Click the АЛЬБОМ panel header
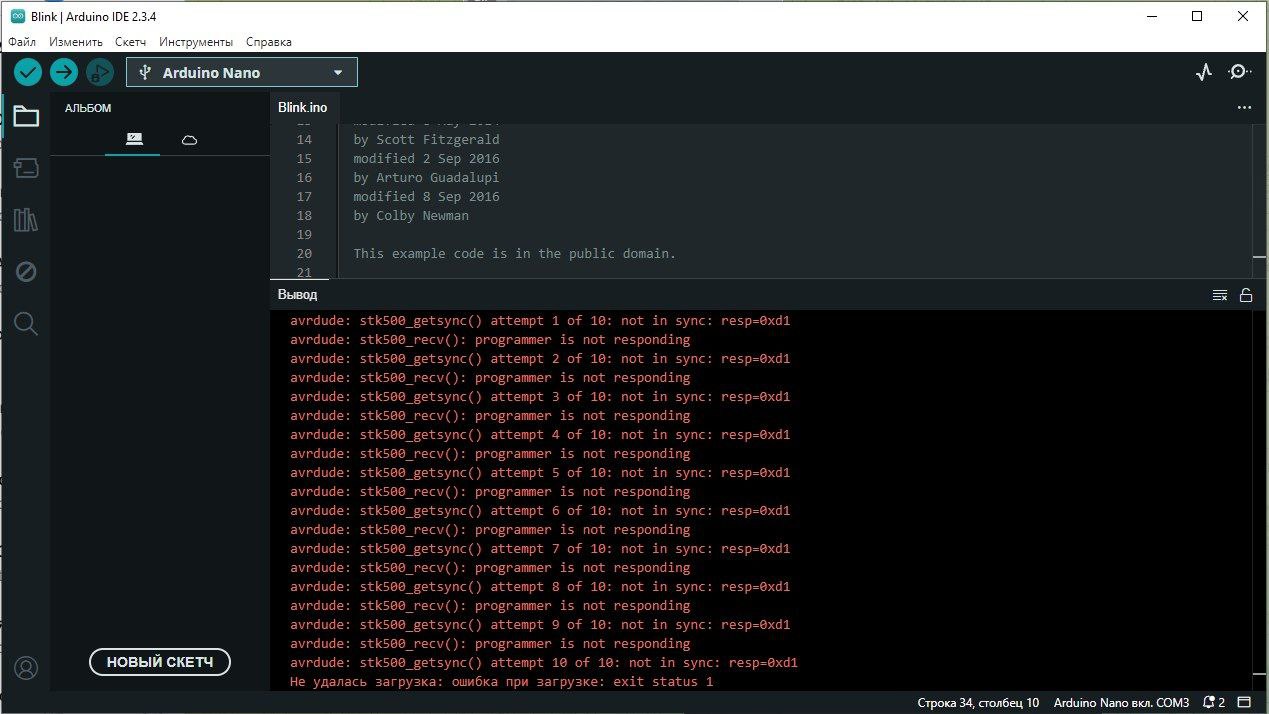Image resolution: width=1269 pixels, height=714 pixels. tap(88, 108)
